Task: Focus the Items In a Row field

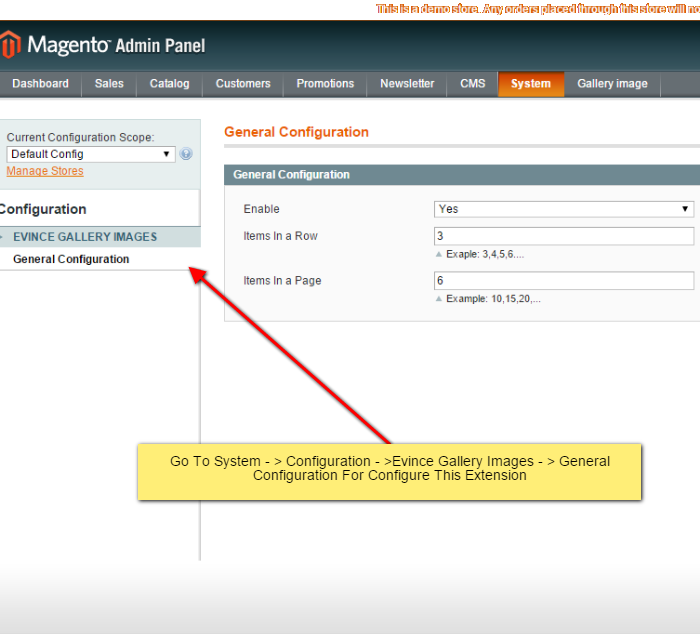Action: [x=564, y=236]
